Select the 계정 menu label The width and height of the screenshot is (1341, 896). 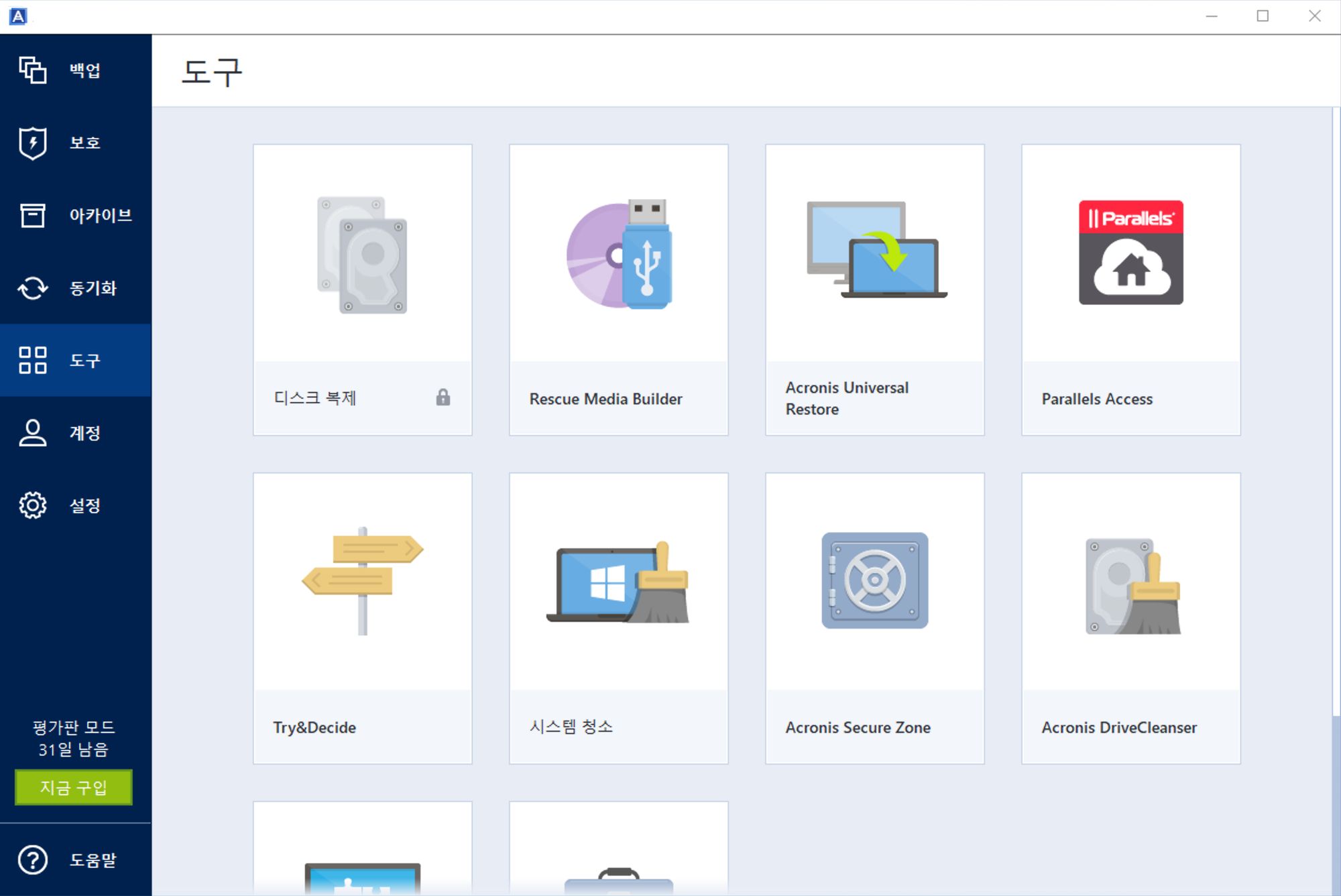click(85, 433)
